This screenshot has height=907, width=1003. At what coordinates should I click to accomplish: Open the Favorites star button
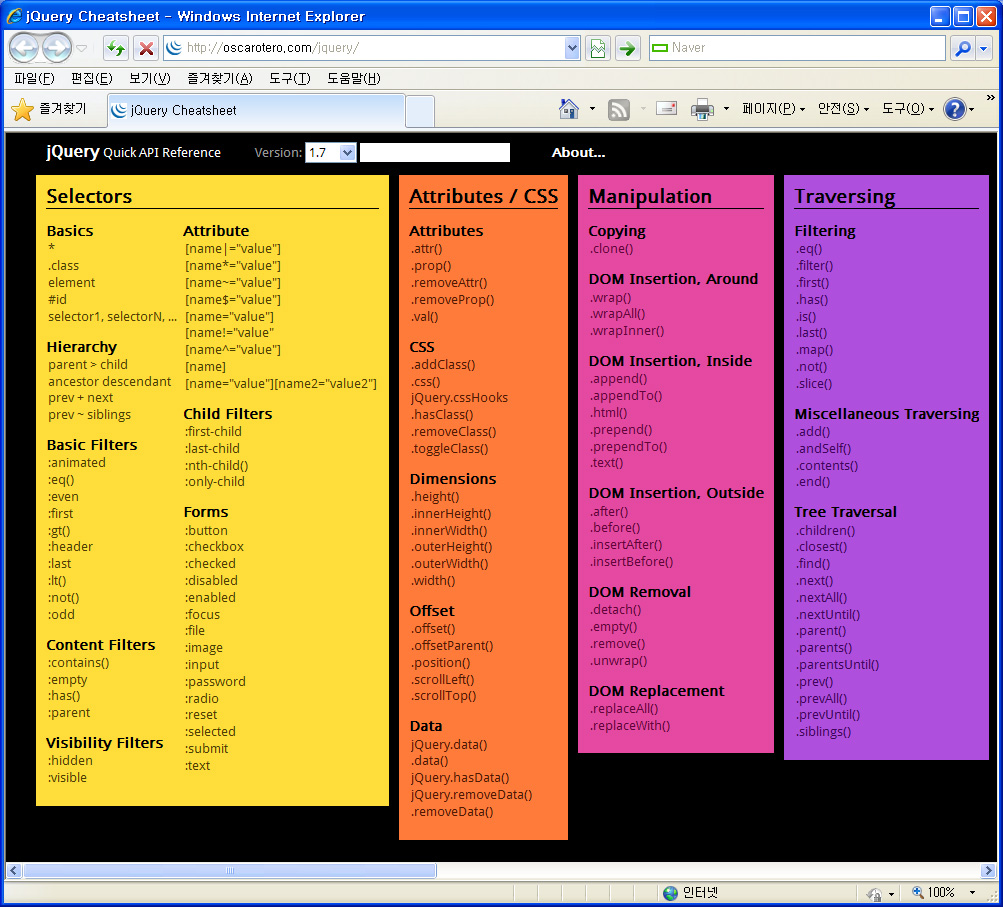click(x=49, y=109)
